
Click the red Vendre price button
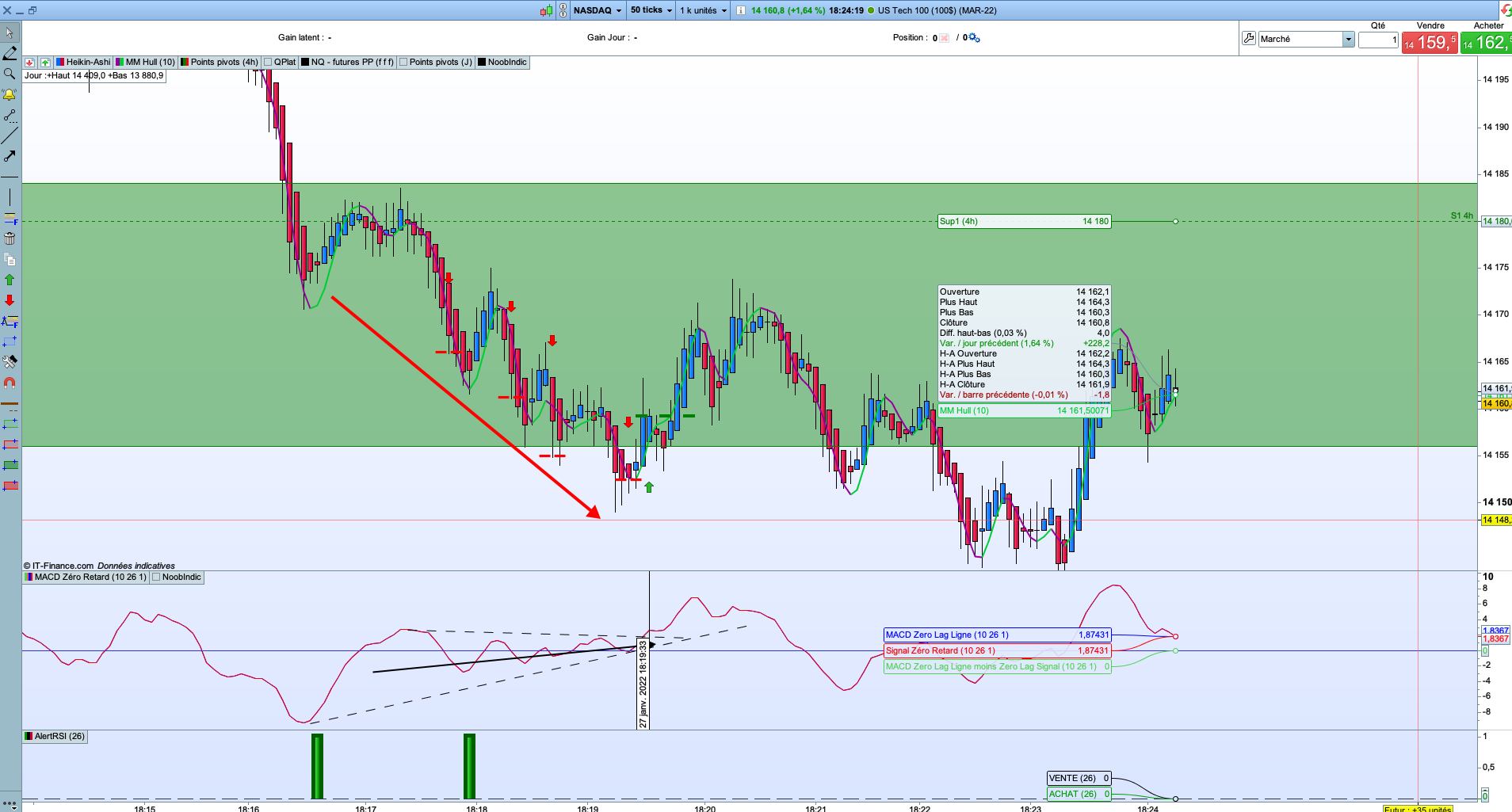[x=1430, y=43]
